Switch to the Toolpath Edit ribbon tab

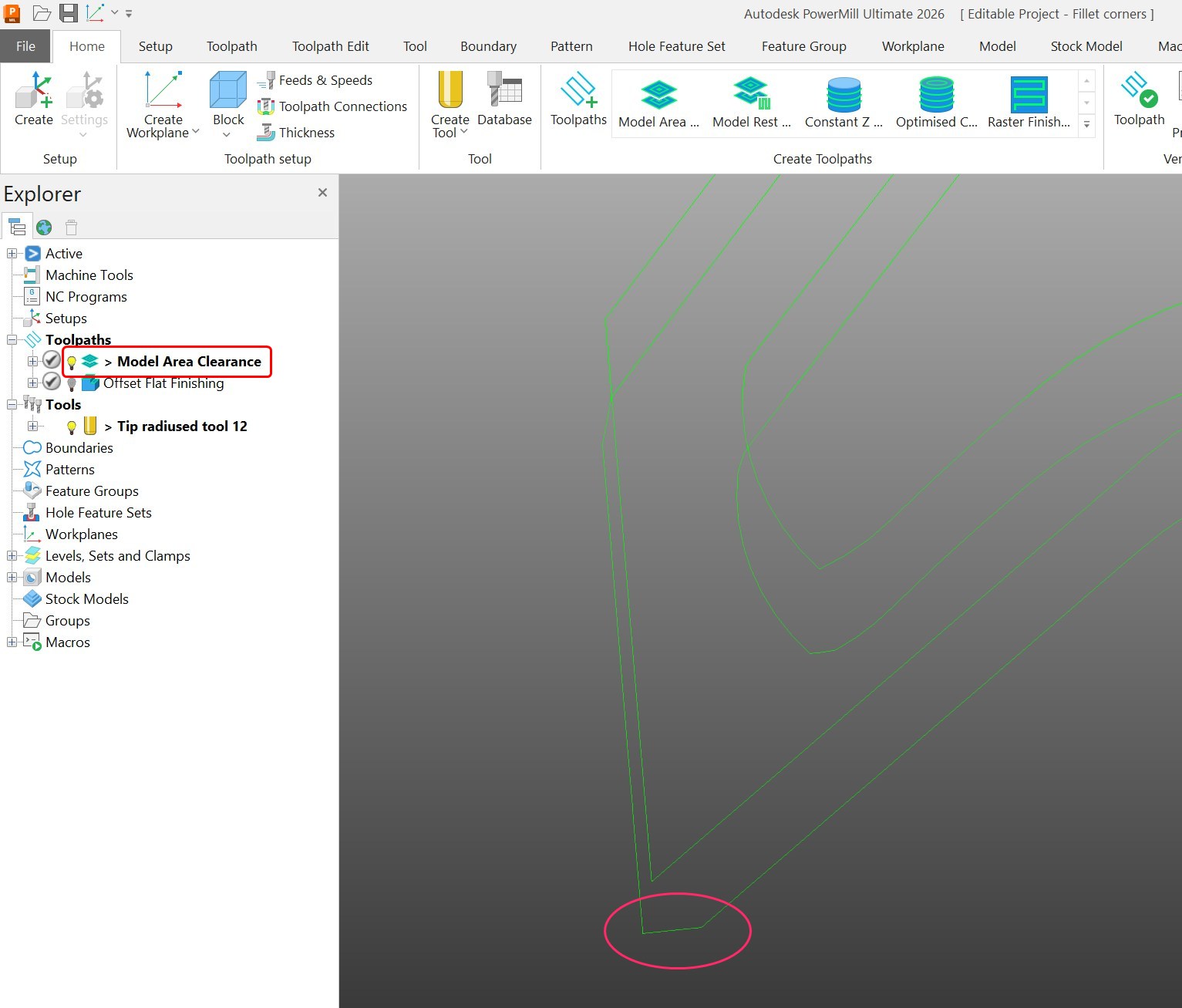click(330, 46)
